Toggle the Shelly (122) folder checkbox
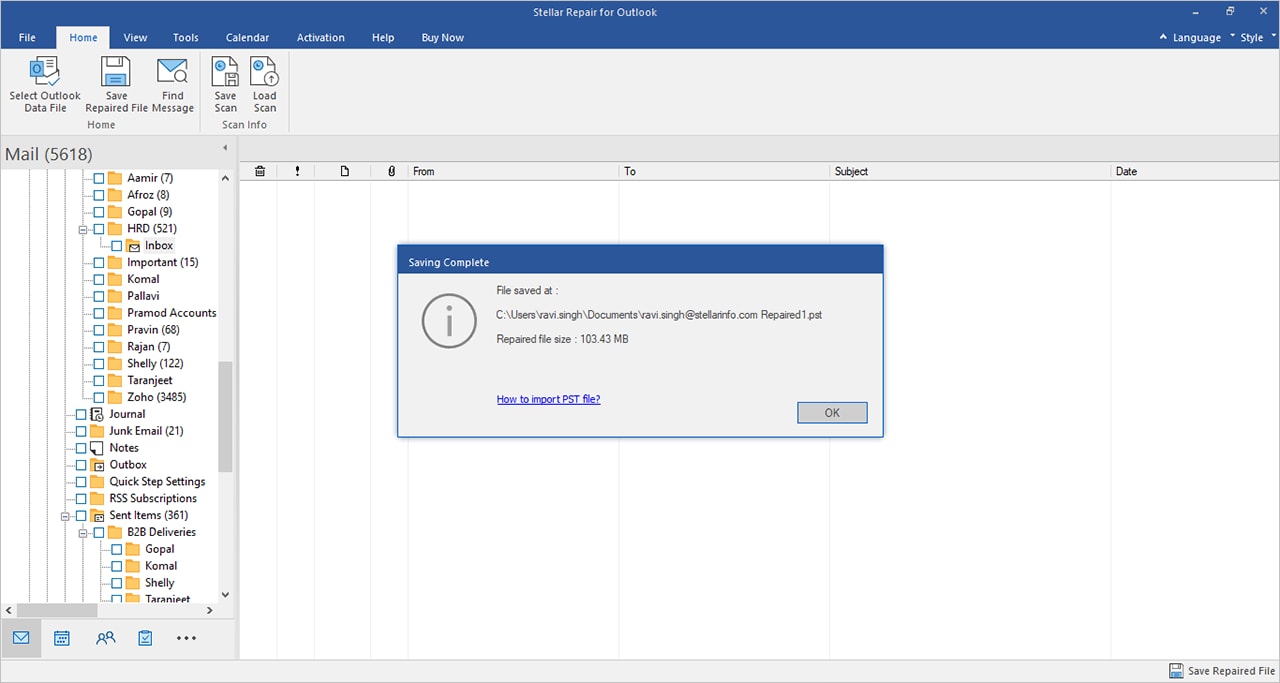 (99, 364)
